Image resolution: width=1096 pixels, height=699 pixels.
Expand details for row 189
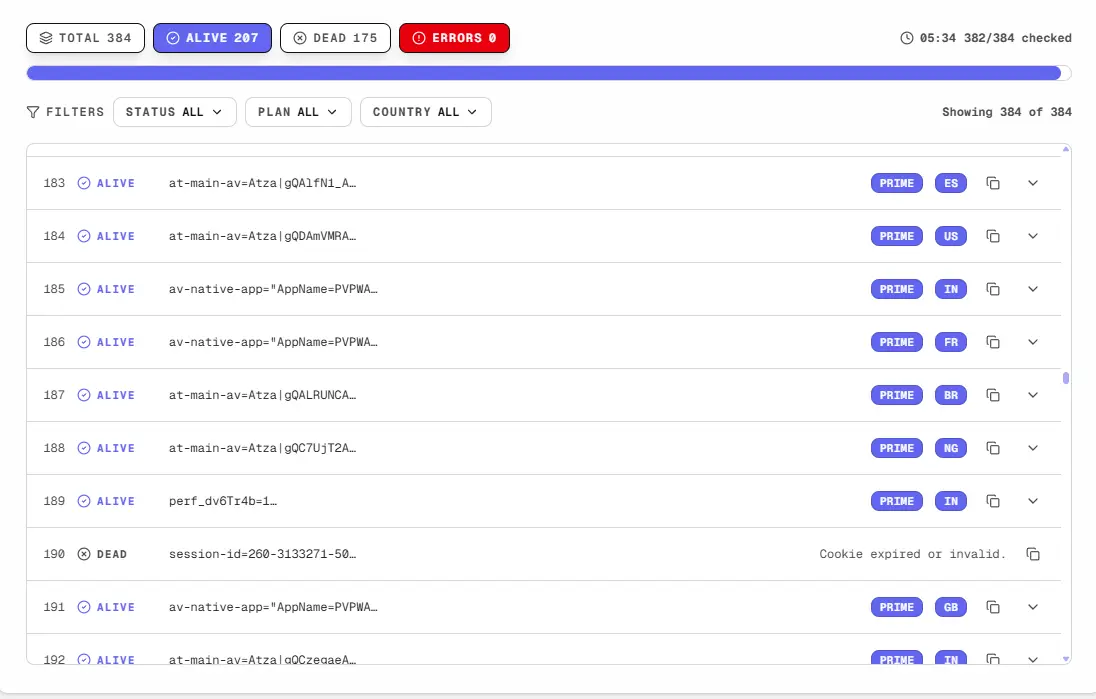coord(1033,501)
